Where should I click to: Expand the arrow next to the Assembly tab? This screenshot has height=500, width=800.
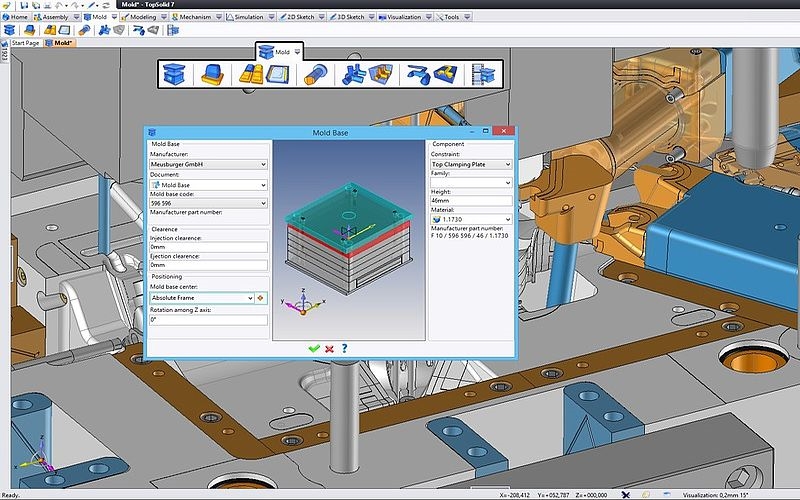[77, 17]
